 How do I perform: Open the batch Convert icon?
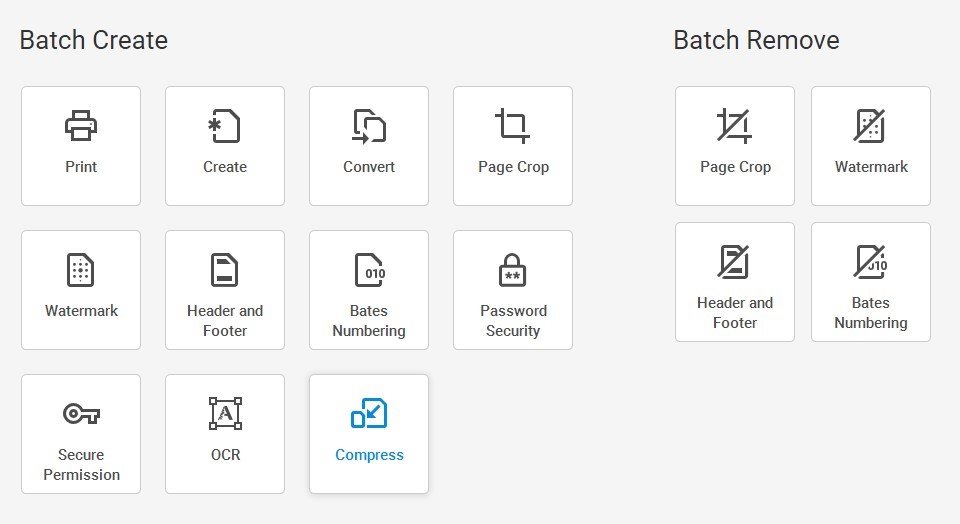[369, 126]
